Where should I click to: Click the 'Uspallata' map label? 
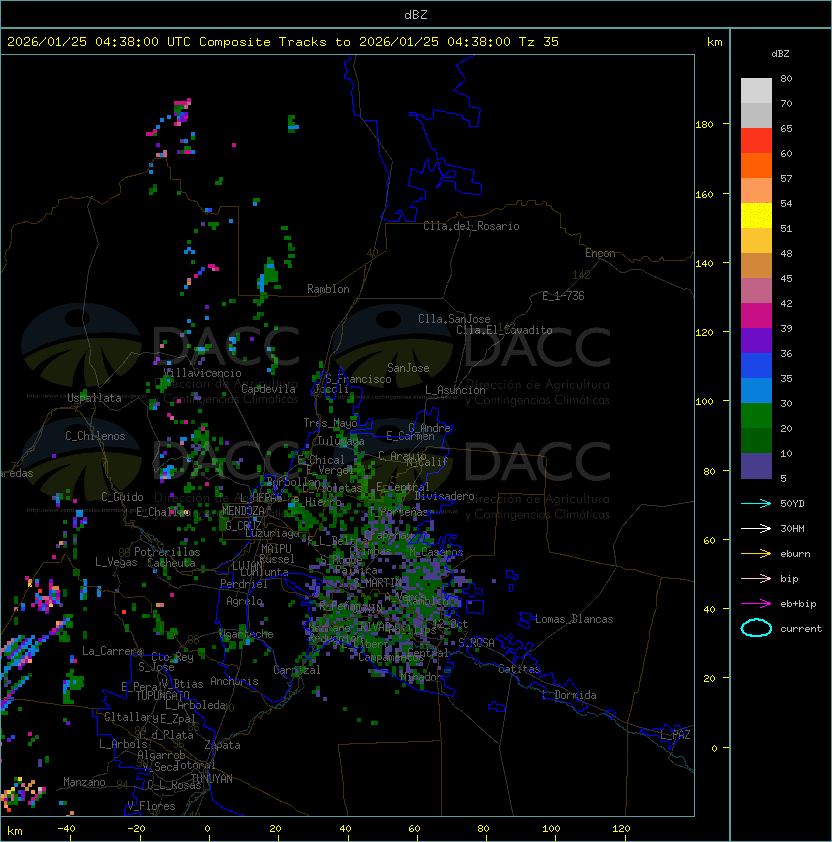tap(95, 398)
